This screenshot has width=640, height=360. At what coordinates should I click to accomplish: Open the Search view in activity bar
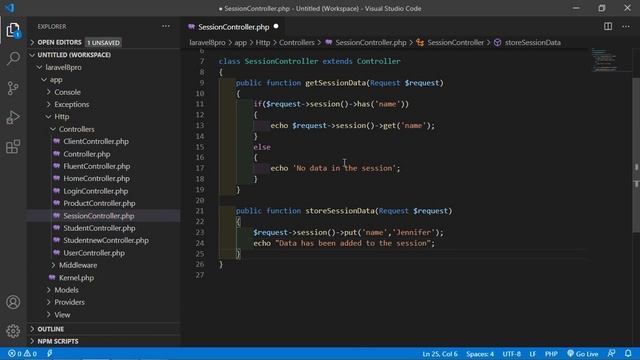click(x=13, y=59)
